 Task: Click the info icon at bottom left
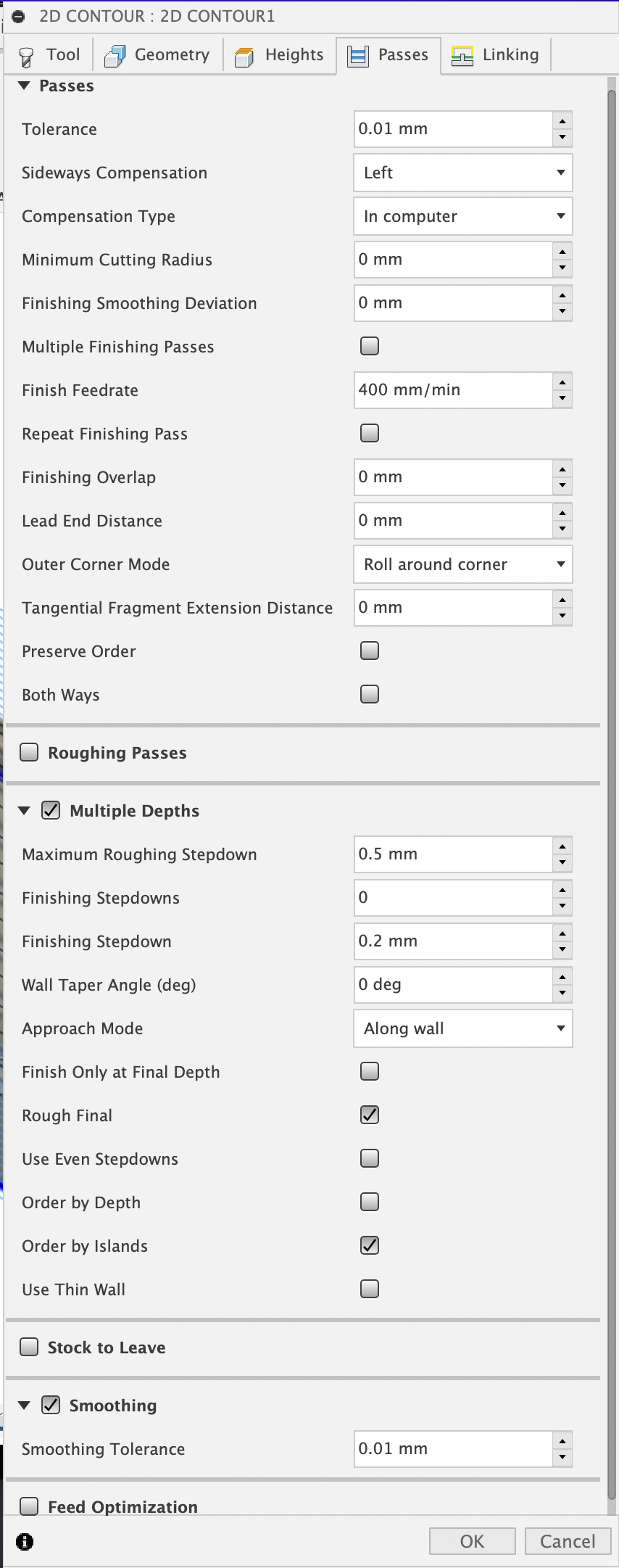click(25, 1541)
